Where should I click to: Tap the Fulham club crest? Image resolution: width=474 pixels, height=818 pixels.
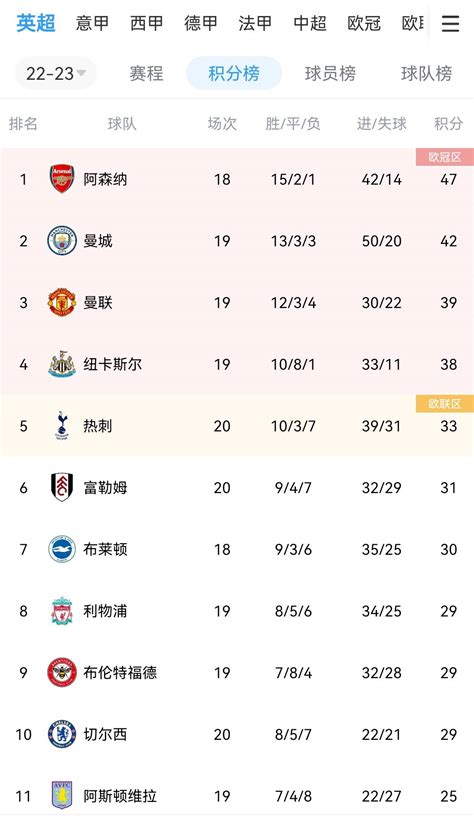point(62,487)
